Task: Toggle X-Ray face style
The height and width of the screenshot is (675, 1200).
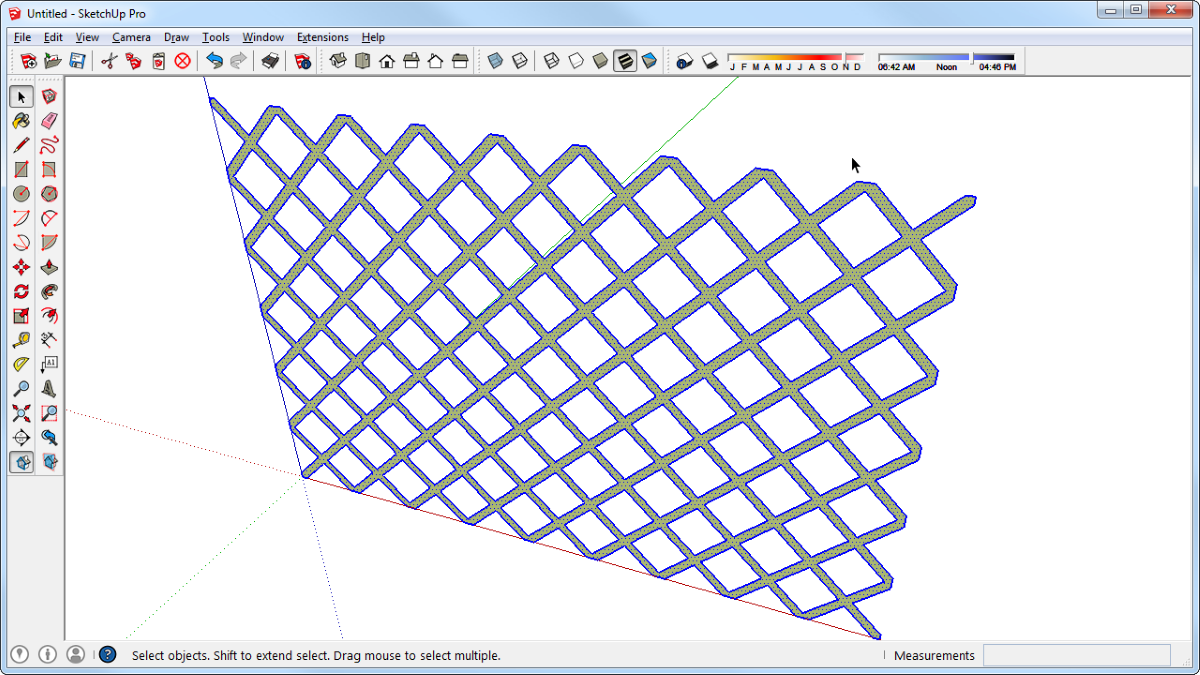Action: pyautogui.click(x=494, y=61)
